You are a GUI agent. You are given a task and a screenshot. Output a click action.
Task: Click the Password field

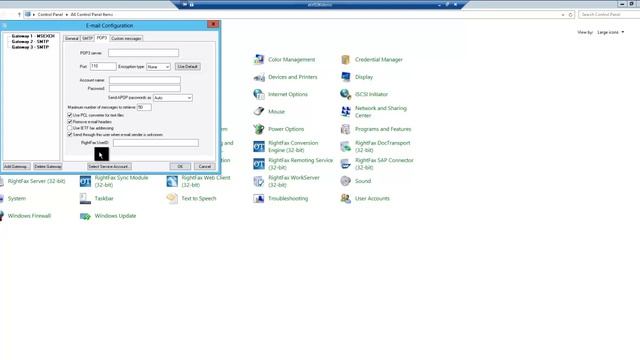(x=144, y=89)
